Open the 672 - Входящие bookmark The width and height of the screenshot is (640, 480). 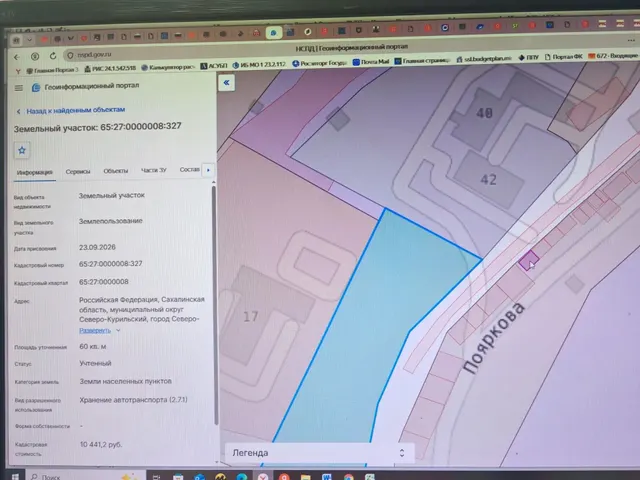click(613, 56)
